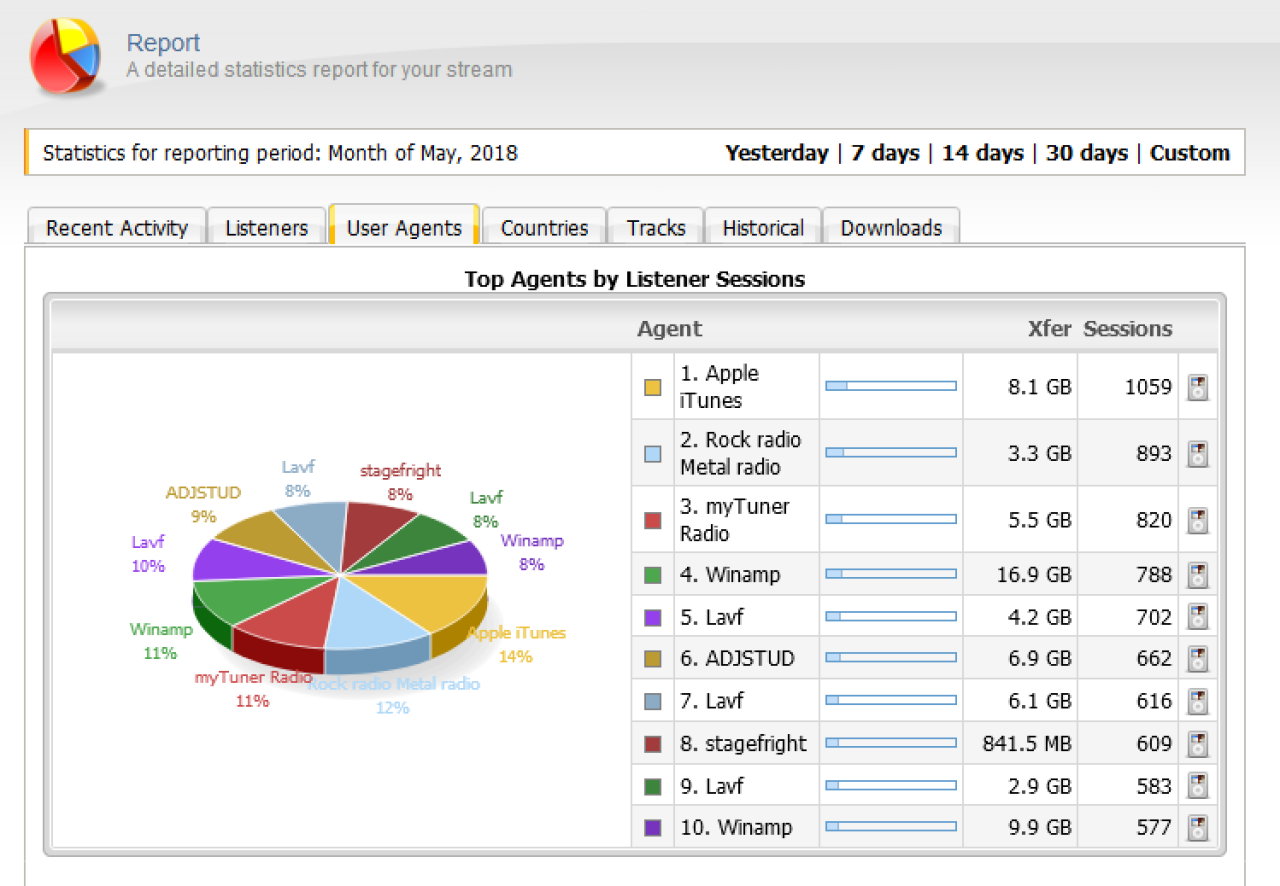Open details icon for 10. Winamp row
Viewport: 1280px width, 886px height.
click(x=1197, y=828)
